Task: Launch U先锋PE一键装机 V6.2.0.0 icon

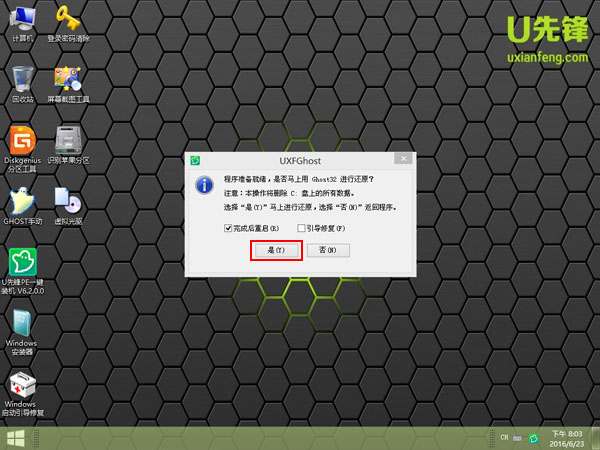Action: click(23, 272)
